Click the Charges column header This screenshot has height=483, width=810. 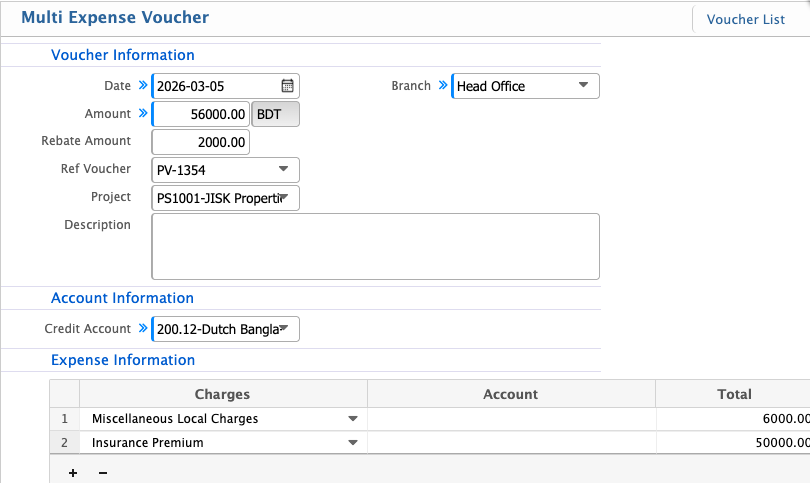(222, 394)
